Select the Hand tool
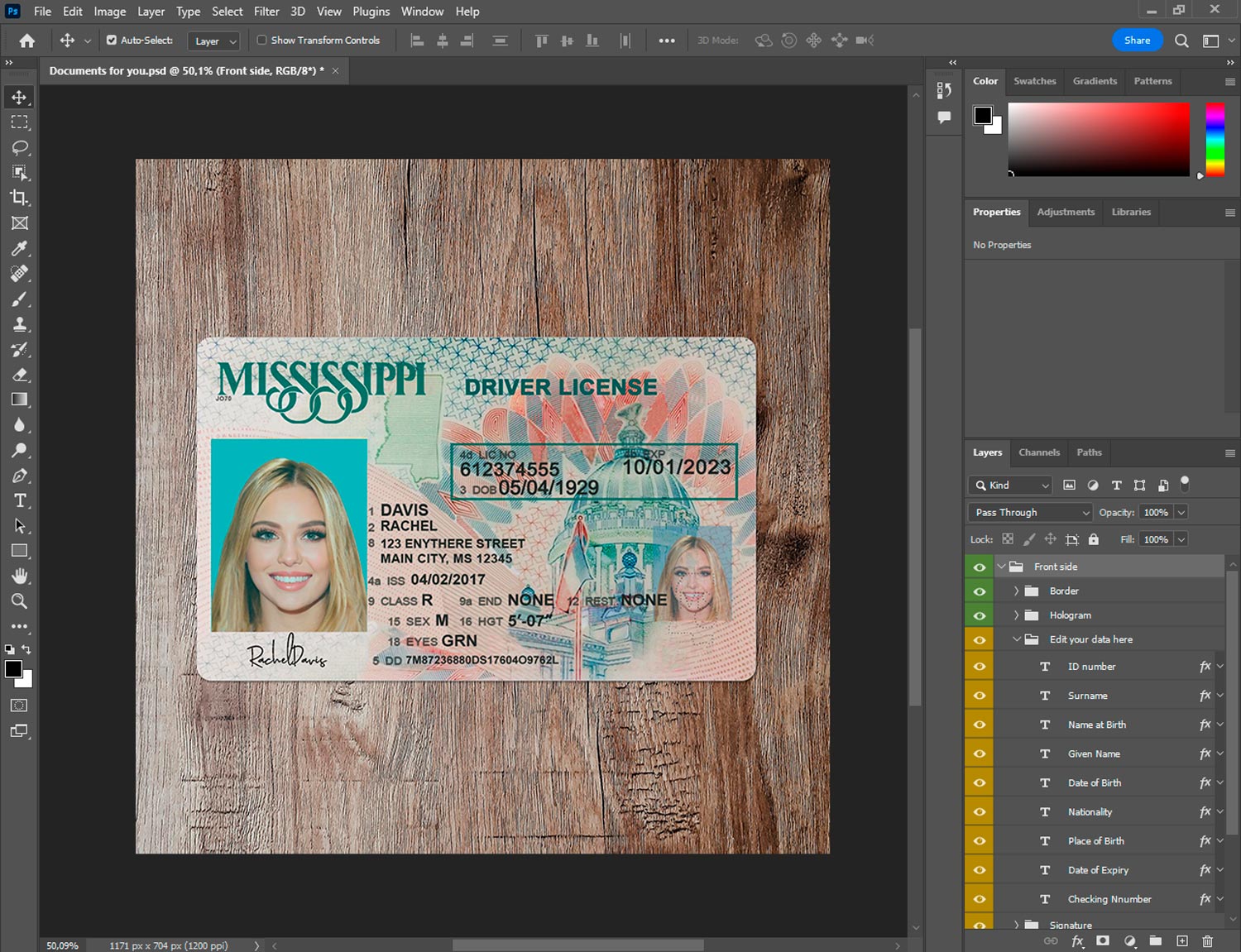 pyautogui.click(x=19, y=576)
